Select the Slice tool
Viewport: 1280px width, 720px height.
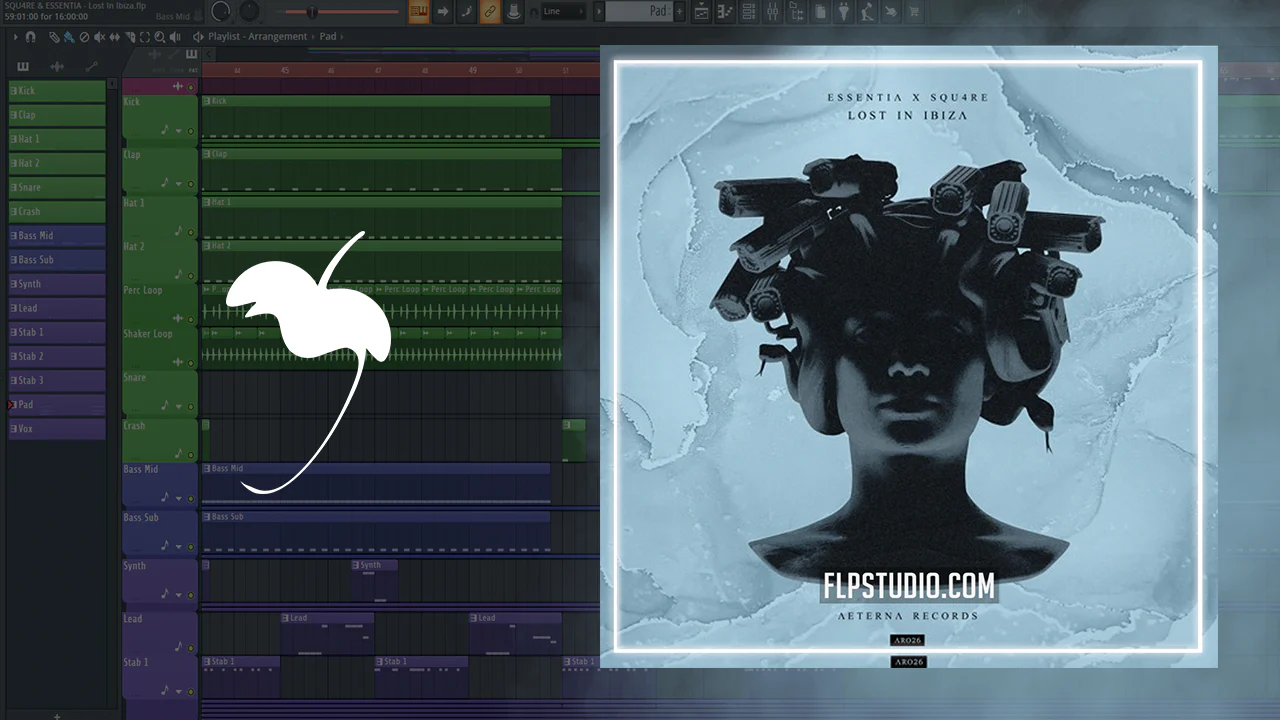click(130, 37)
